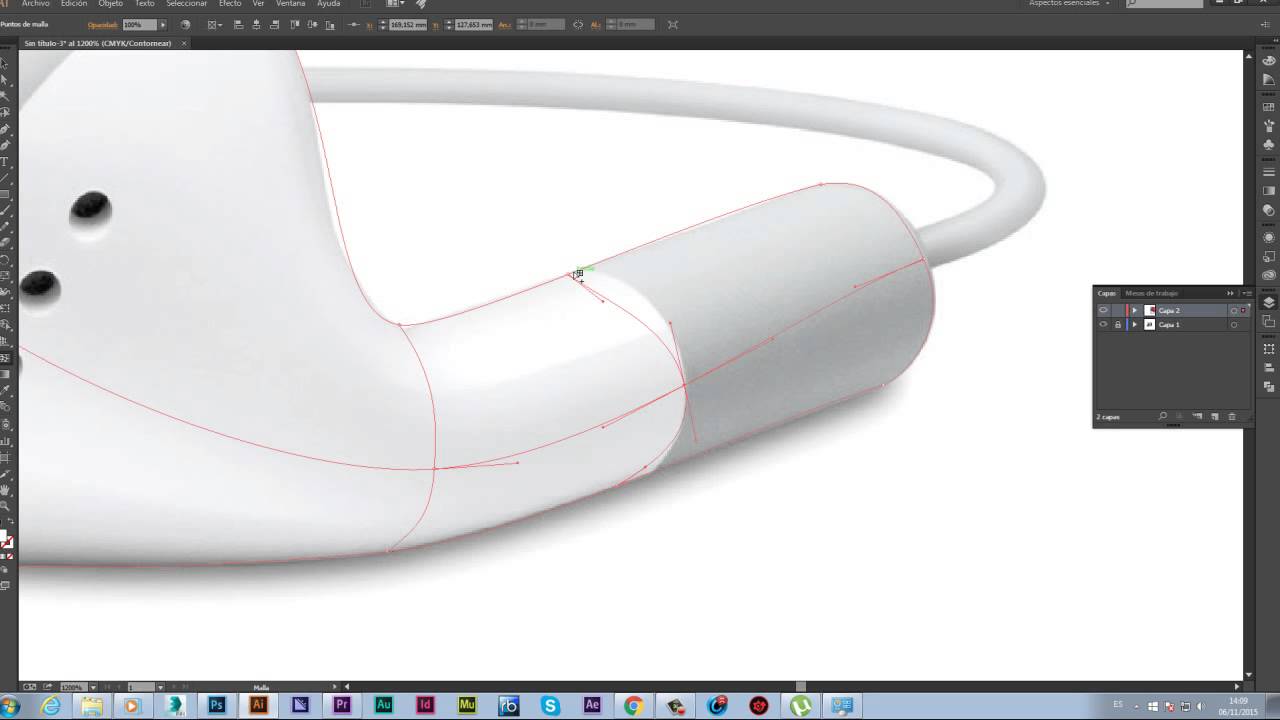Select the Selection arrow tool

pyautogui.click(x=5, y=62)
